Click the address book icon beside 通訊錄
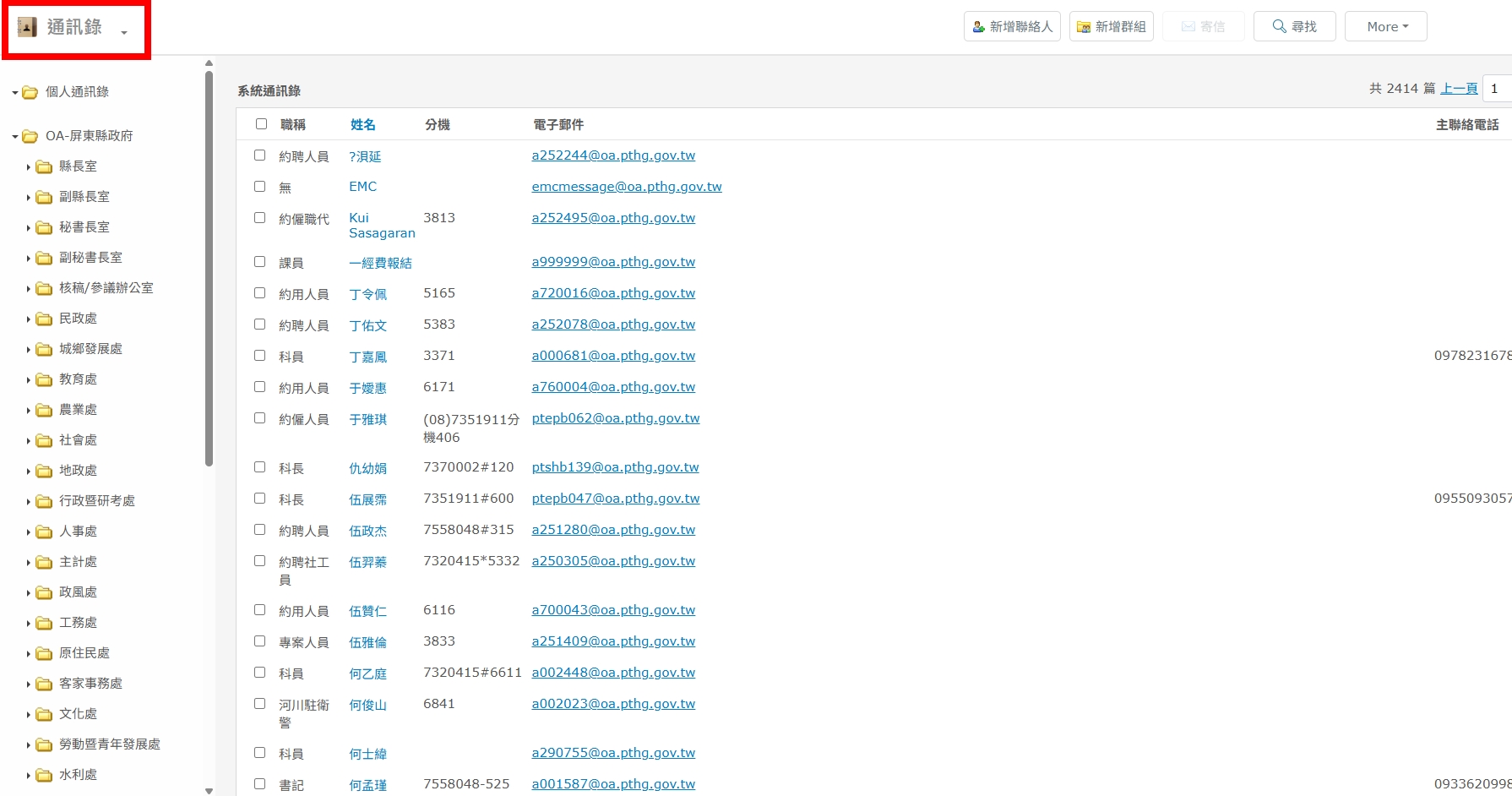 click(x=27, y=27)
